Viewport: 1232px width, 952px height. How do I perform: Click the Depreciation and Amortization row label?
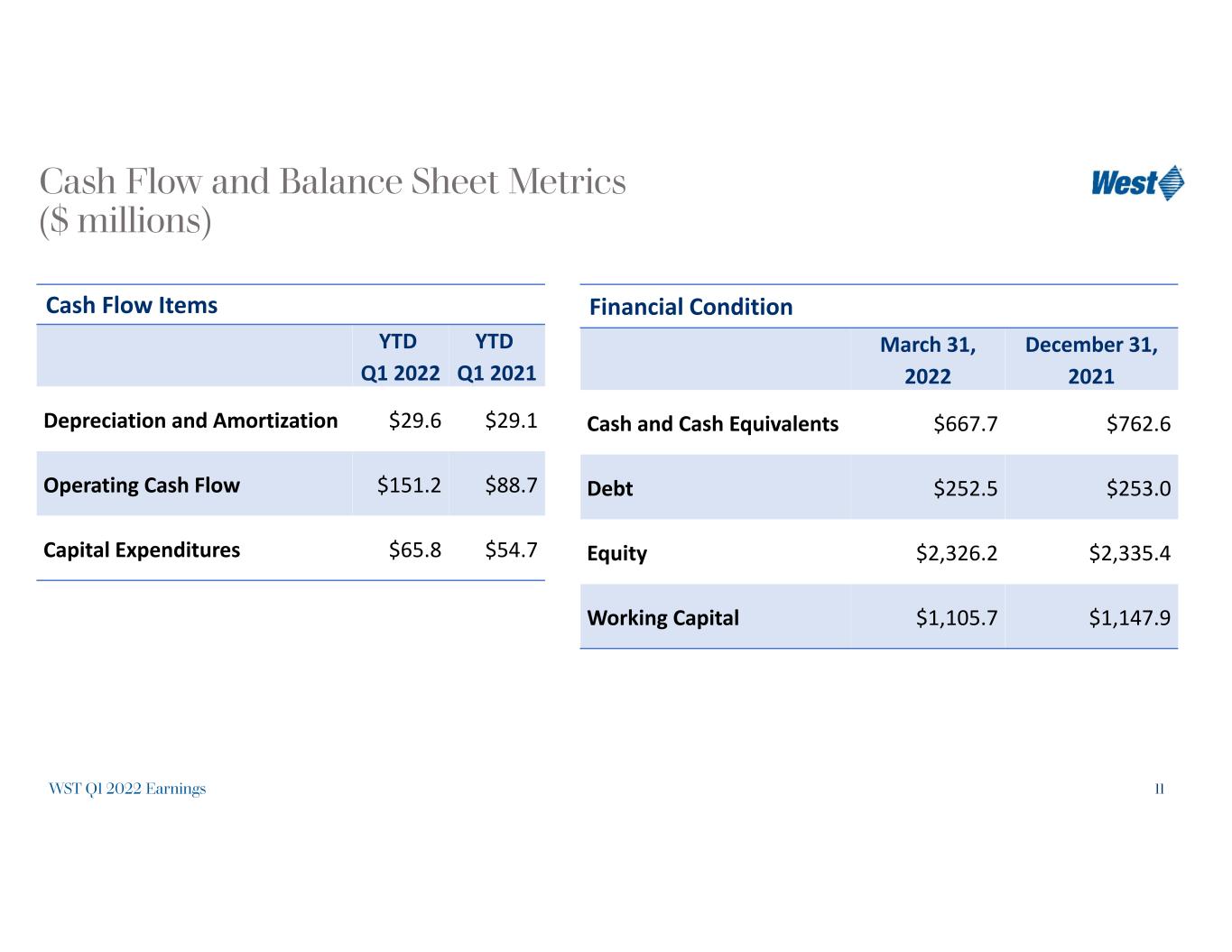(x=190, y=421)
